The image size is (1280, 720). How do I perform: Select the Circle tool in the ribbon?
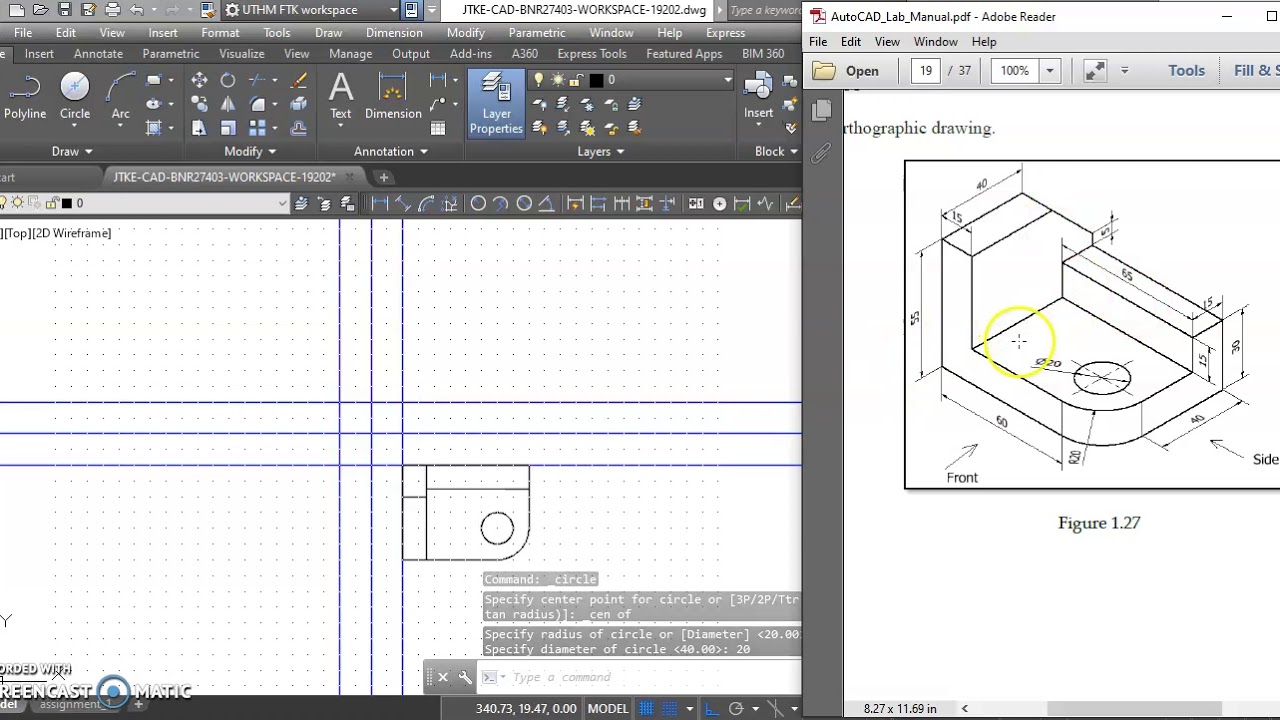pyautogui.click(x=75, y=97)
